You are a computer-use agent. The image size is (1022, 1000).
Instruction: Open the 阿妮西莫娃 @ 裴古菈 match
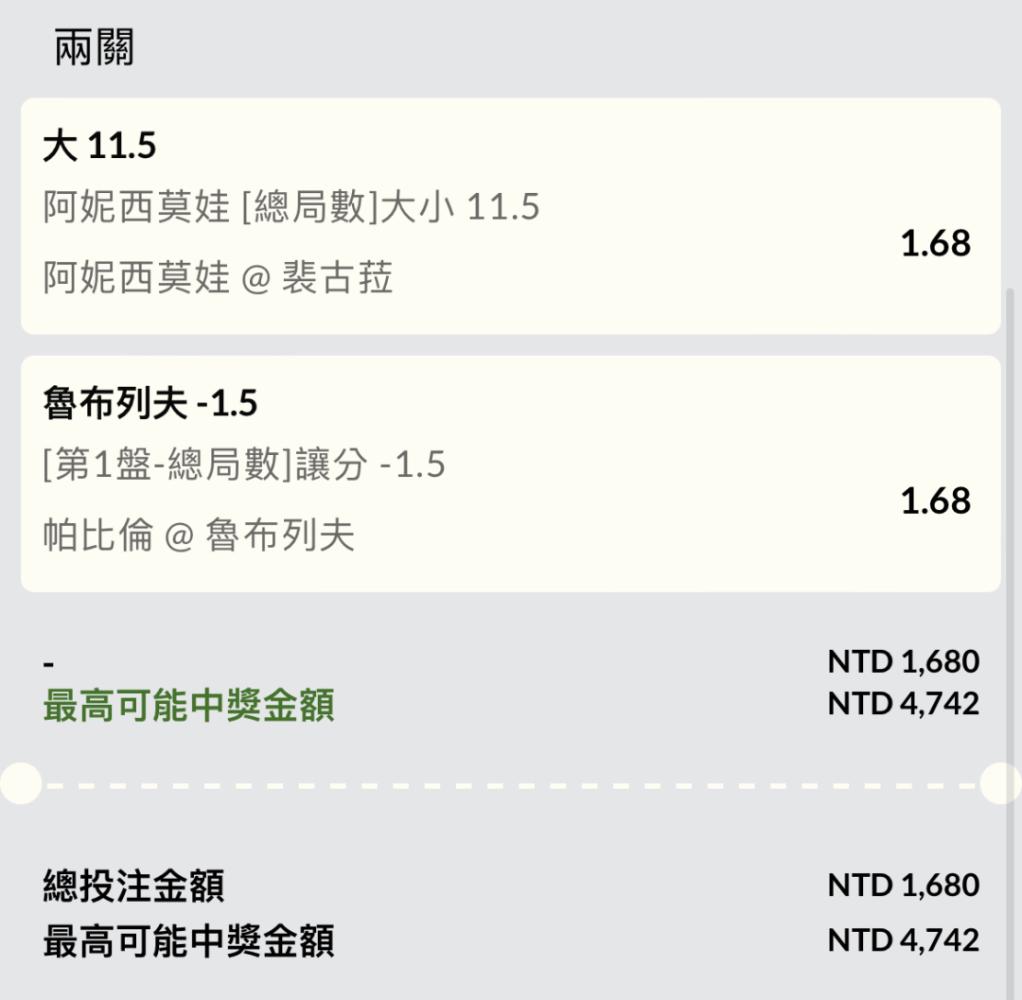click(218, 277)
